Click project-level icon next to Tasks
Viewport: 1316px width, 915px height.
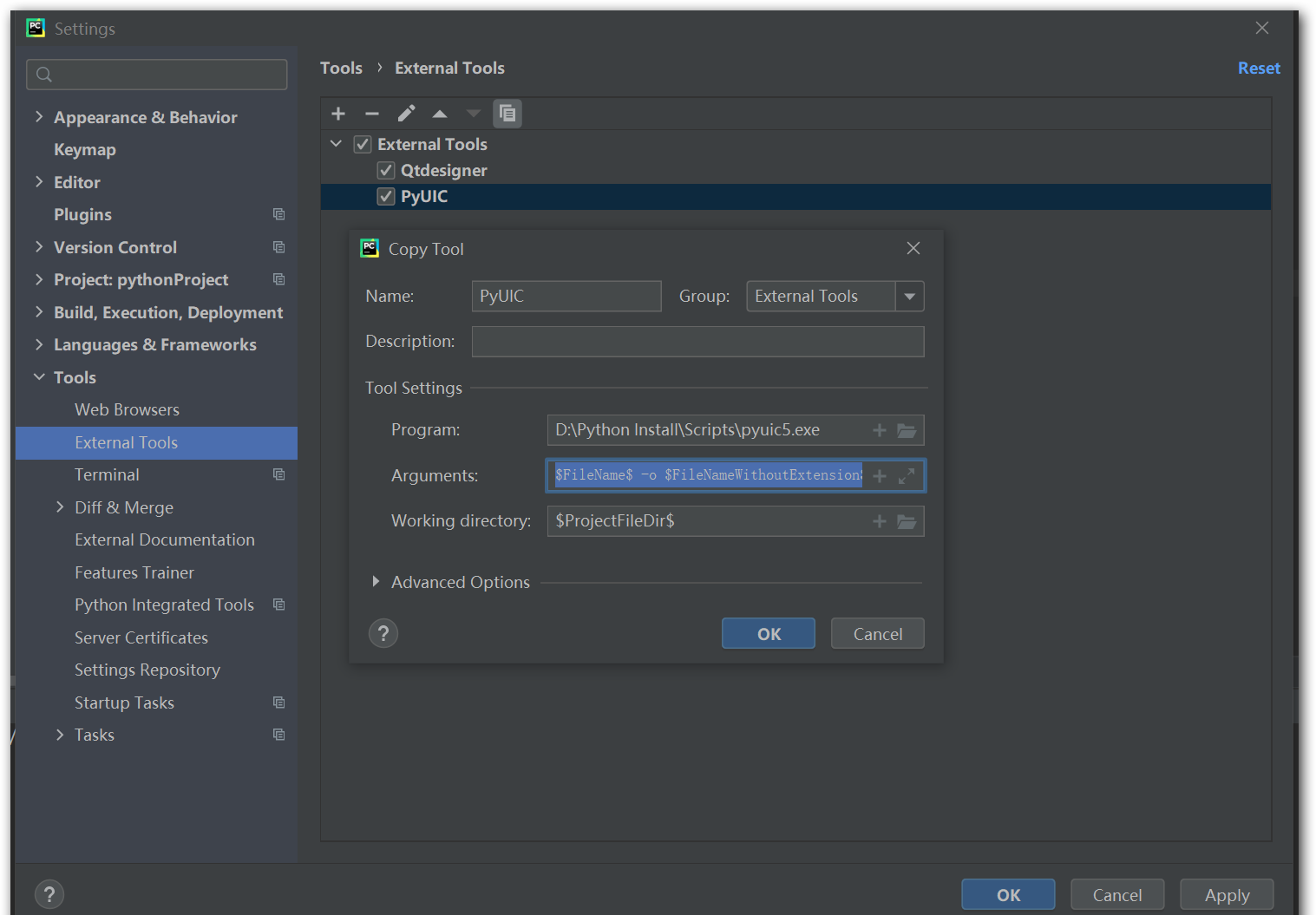tap(278, 735)
